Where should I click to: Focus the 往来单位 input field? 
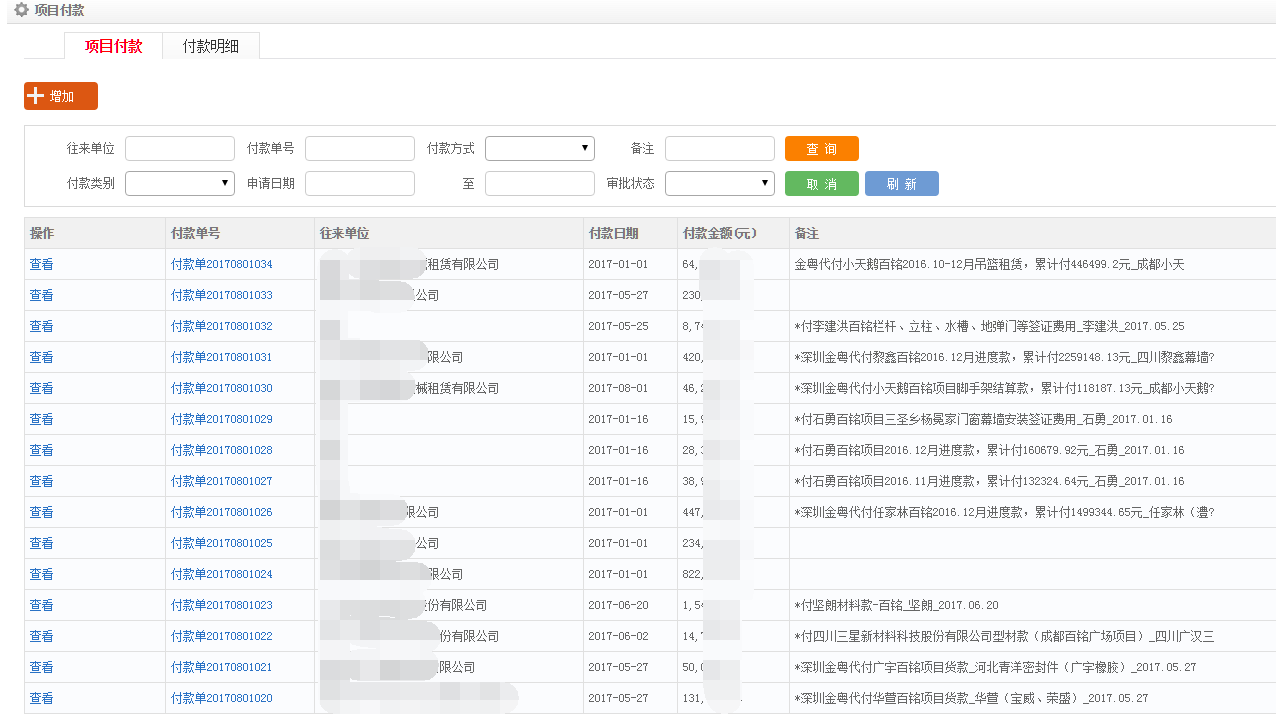[179, 149]
